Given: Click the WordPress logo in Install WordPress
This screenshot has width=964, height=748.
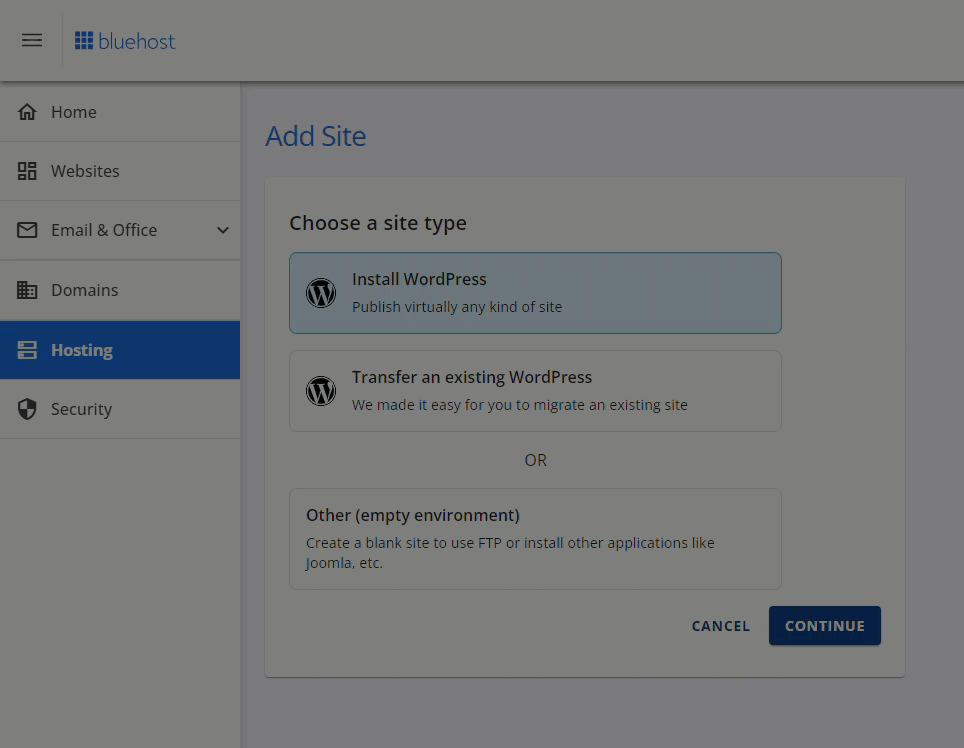Looking at the screenshot, I should 321,293.
